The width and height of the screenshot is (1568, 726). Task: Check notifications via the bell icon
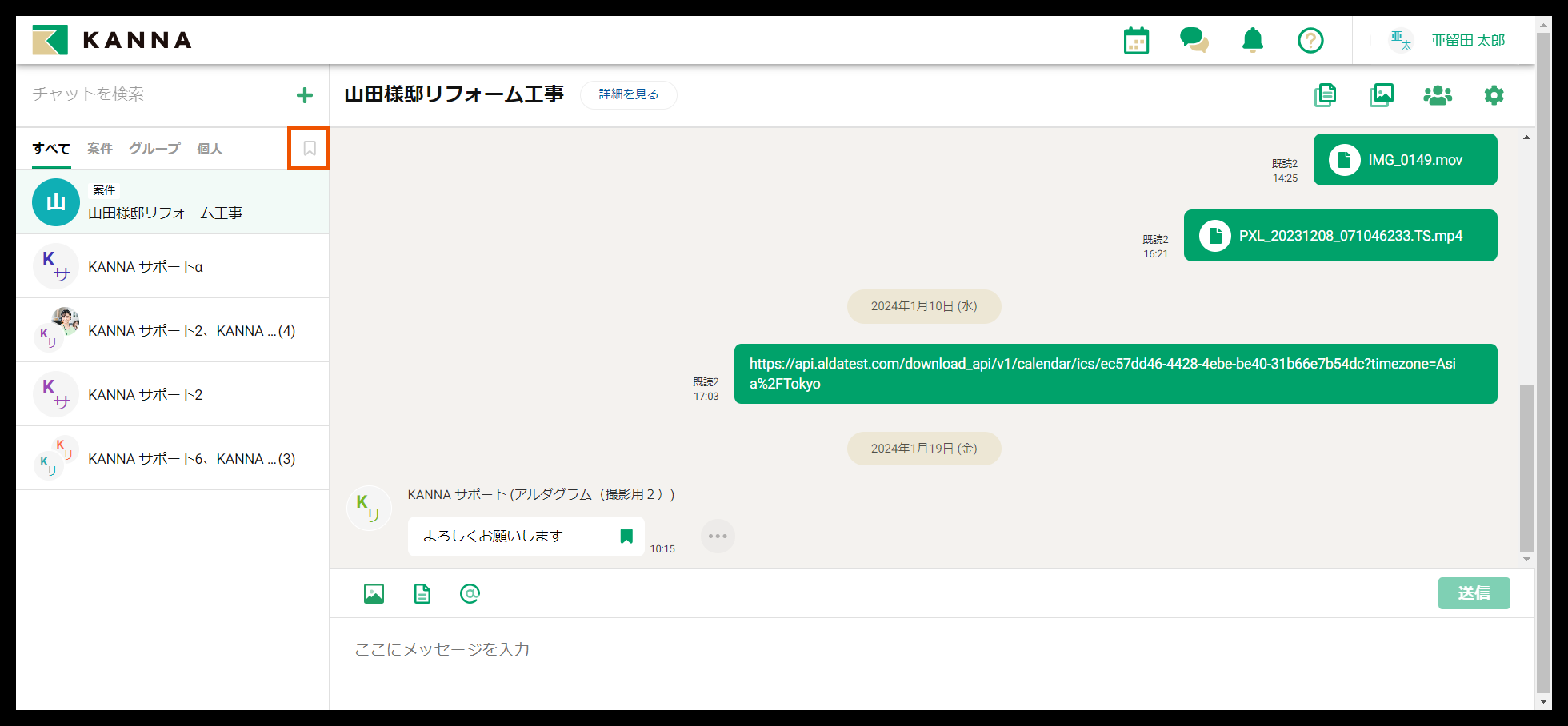point(1252,39)
